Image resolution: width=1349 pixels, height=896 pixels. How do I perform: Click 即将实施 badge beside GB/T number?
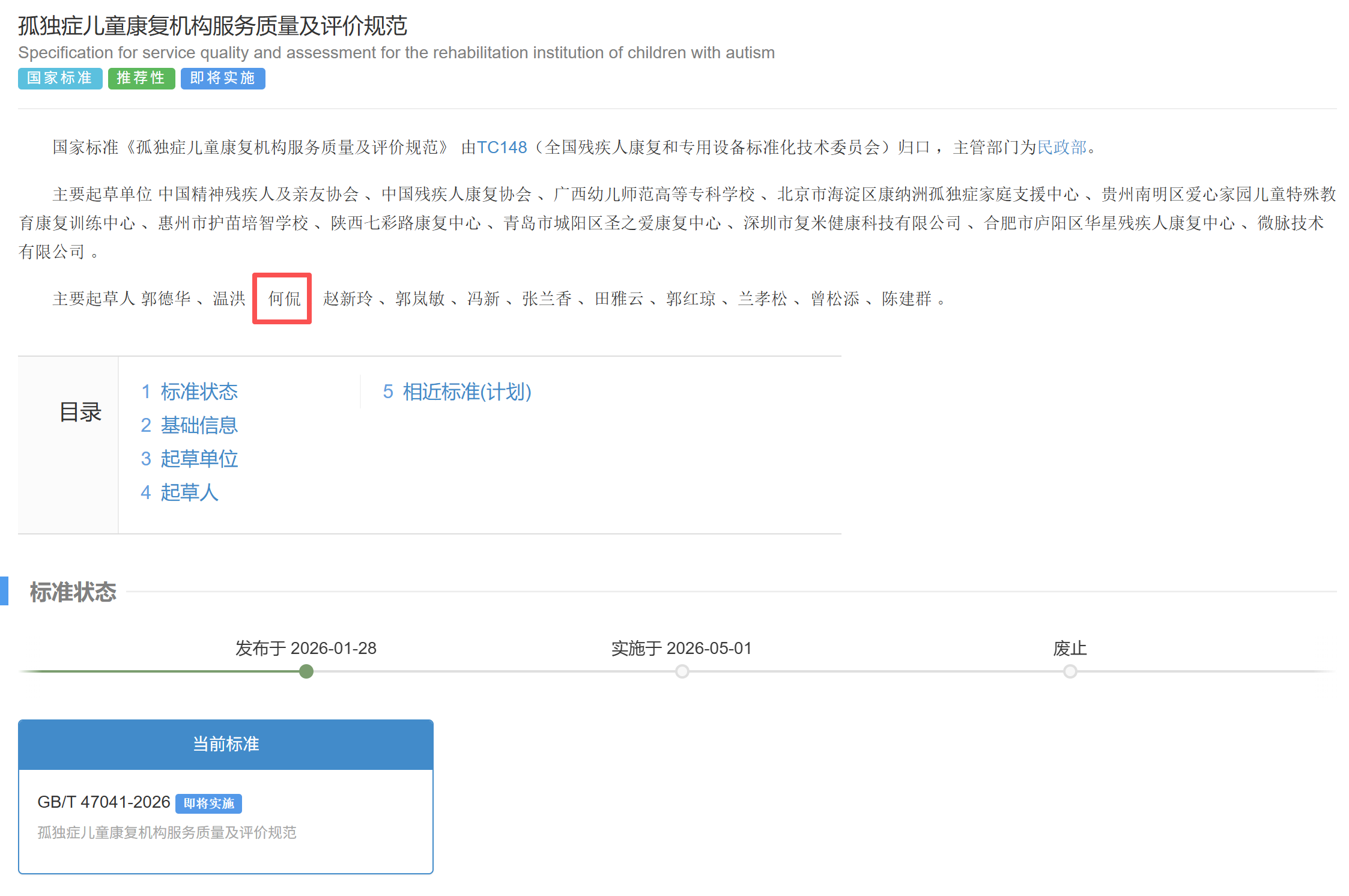pos(208,804)
